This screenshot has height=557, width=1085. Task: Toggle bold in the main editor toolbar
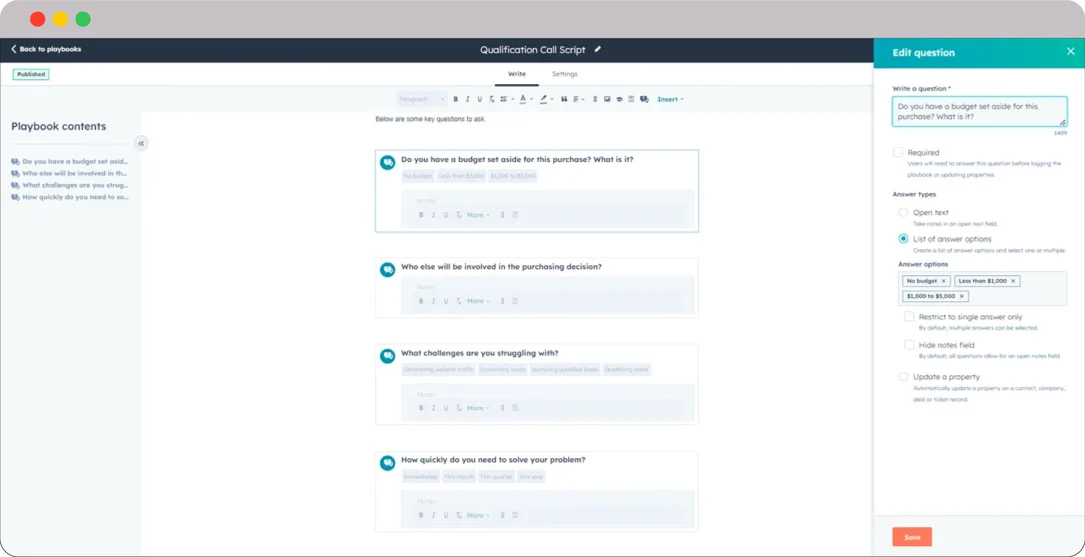[x=455, y=99]
